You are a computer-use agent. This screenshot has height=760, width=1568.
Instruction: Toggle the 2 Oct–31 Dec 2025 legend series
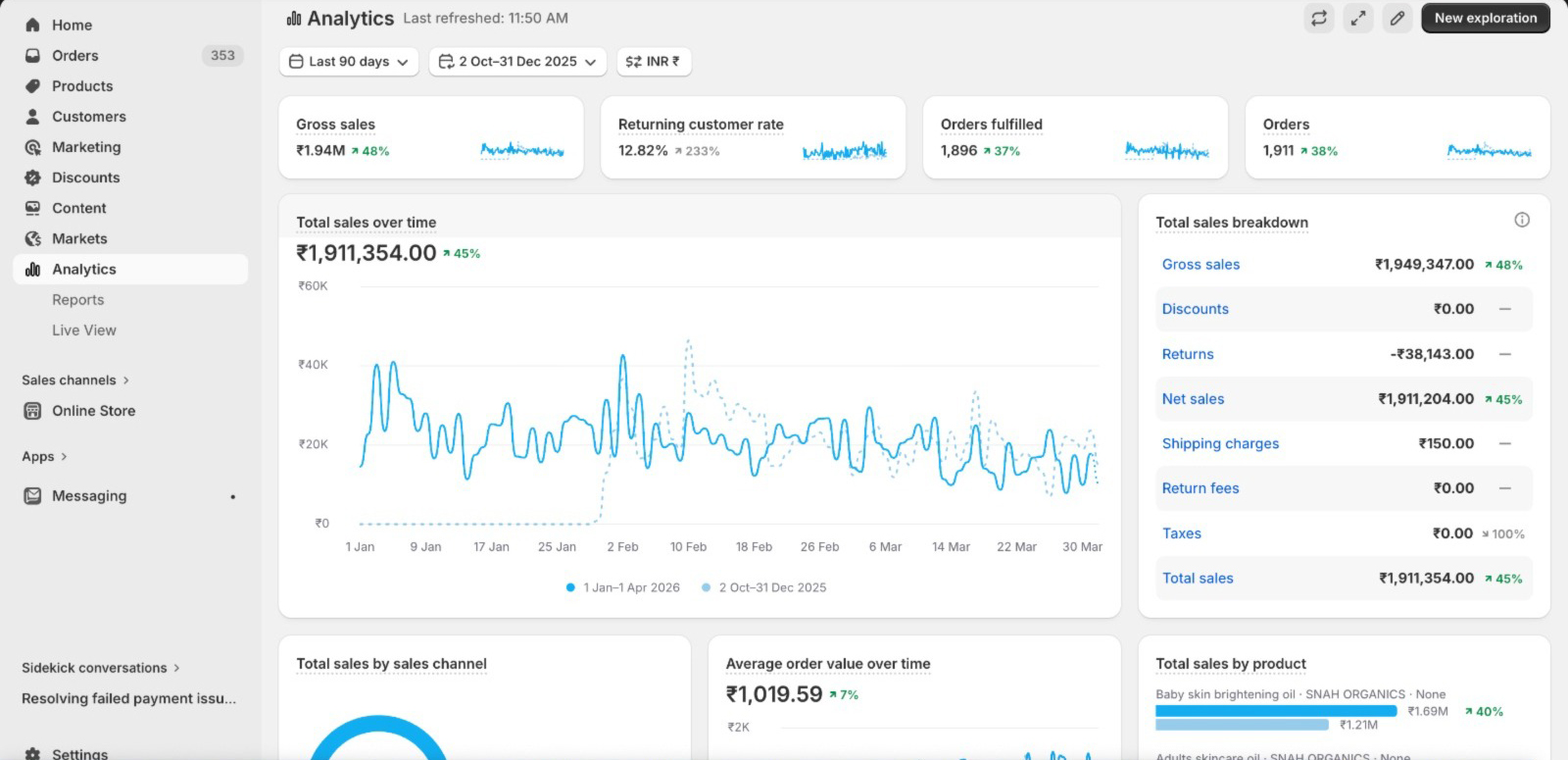click(764, 587)
